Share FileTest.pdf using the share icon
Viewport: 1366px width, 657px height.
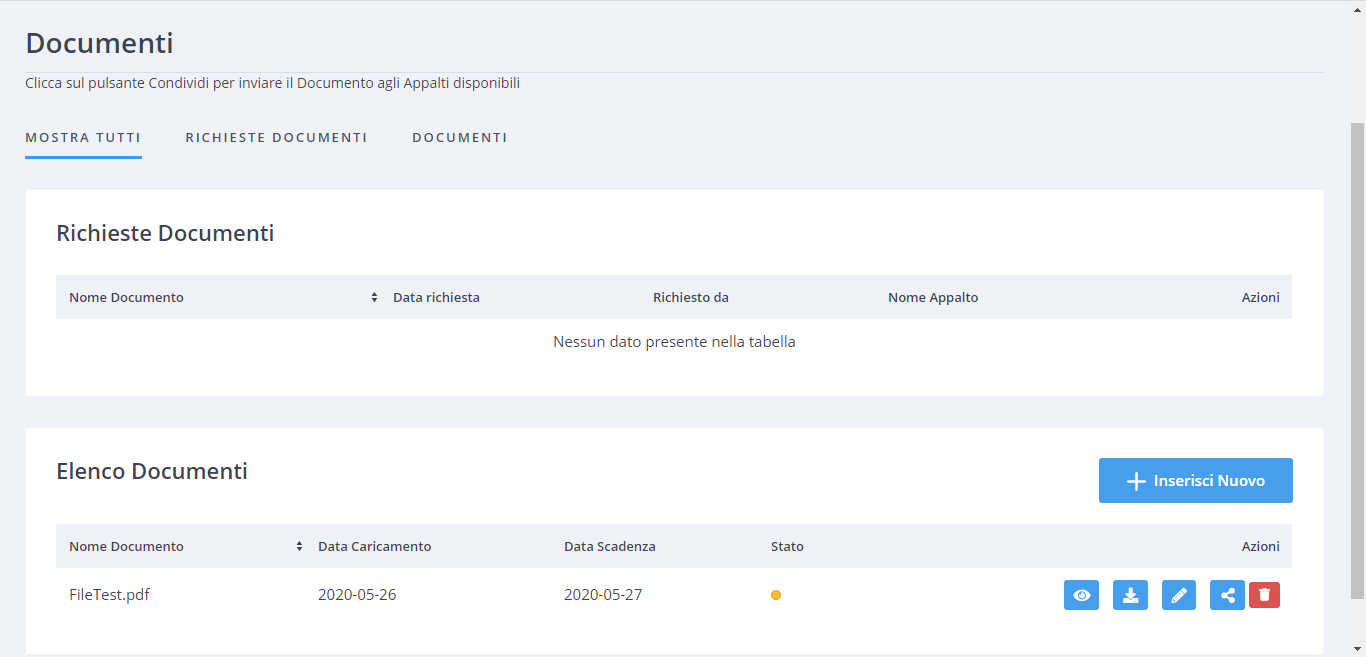click(1227, 595)
